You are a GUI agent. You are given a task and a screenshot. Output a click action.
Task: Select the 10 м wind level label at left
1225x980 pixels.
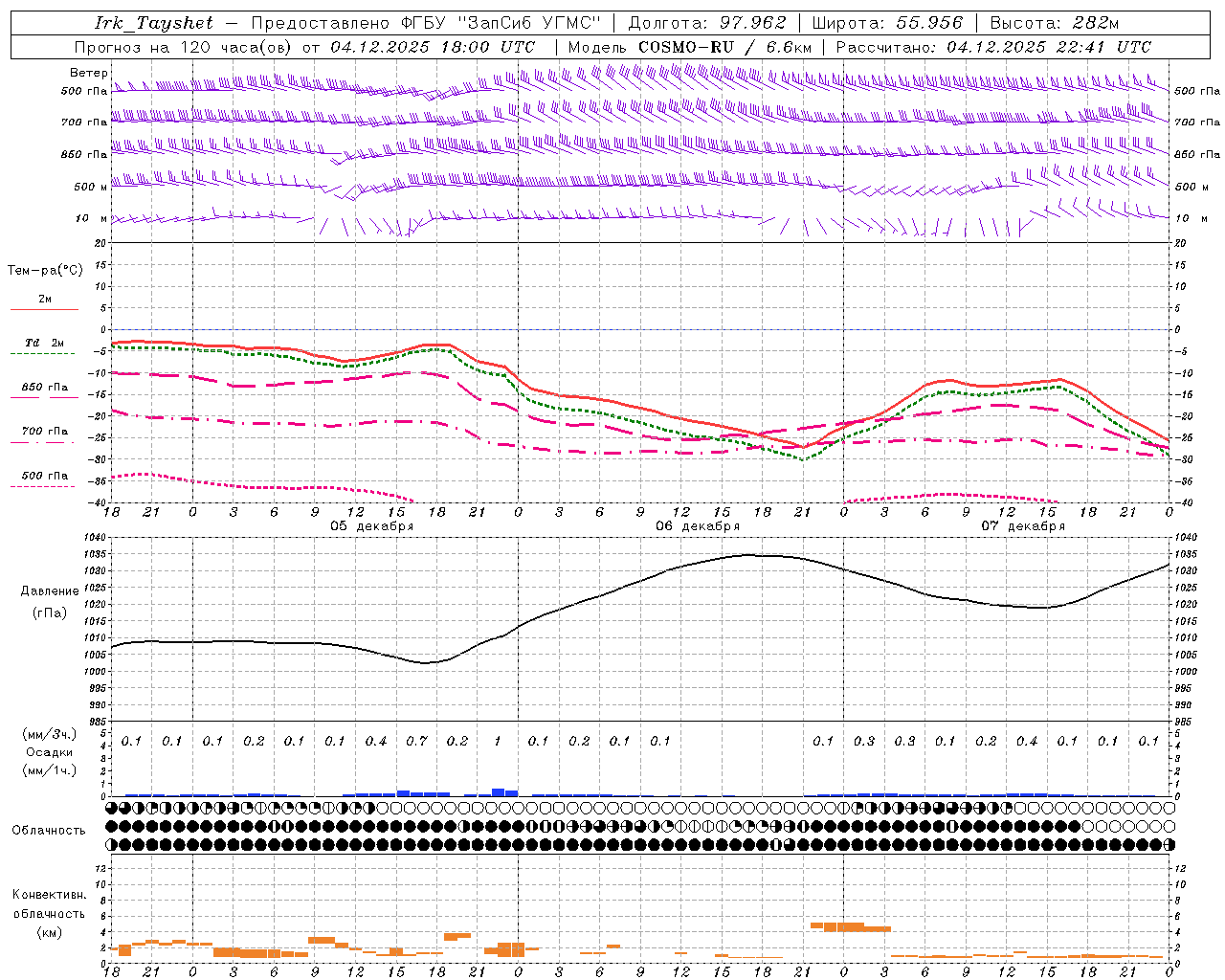point(92,218)
